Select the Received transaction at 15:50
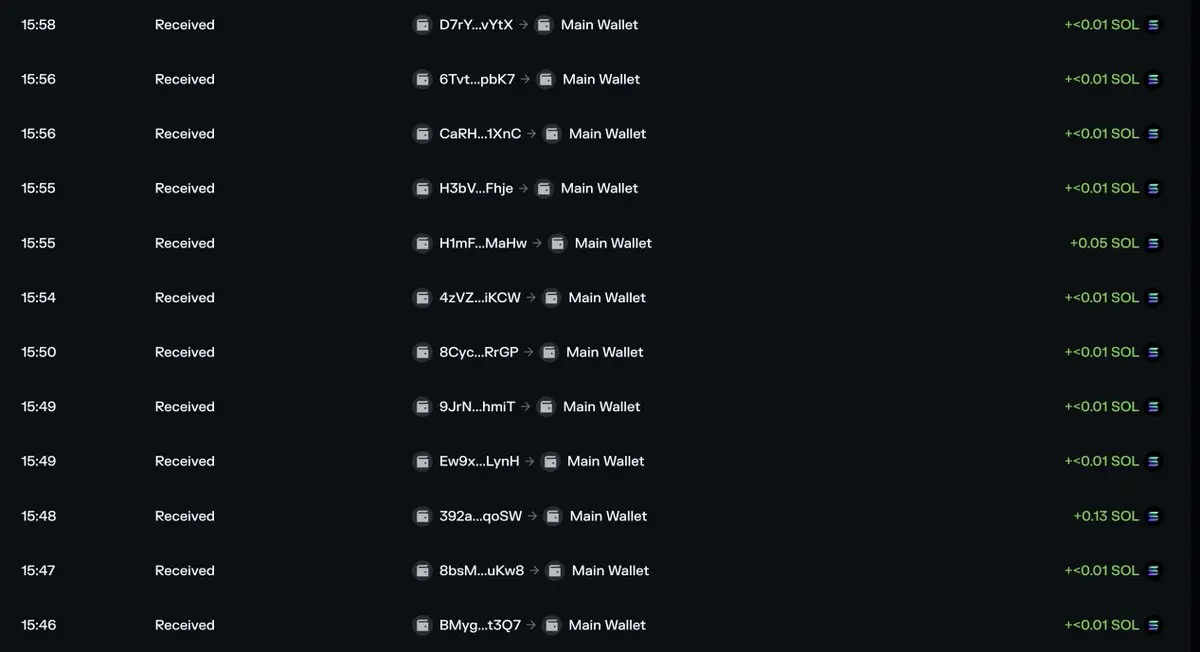 (x=600, y=352)
